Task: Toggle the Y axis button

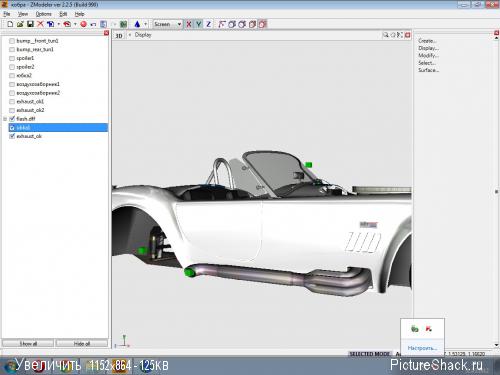Action: tap(199, 24)
